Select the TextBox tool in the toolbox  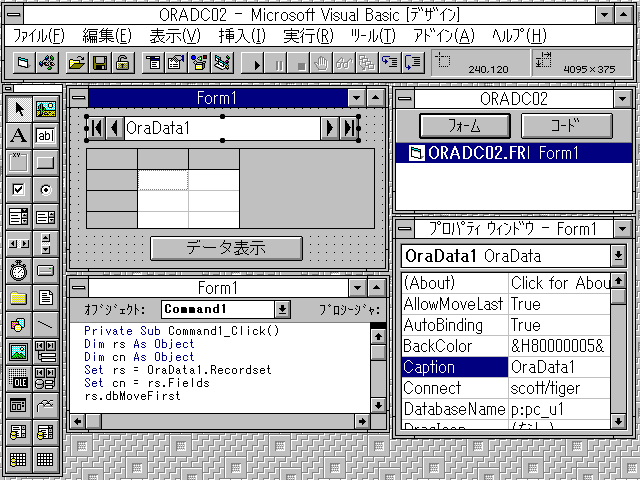(45, 135)
